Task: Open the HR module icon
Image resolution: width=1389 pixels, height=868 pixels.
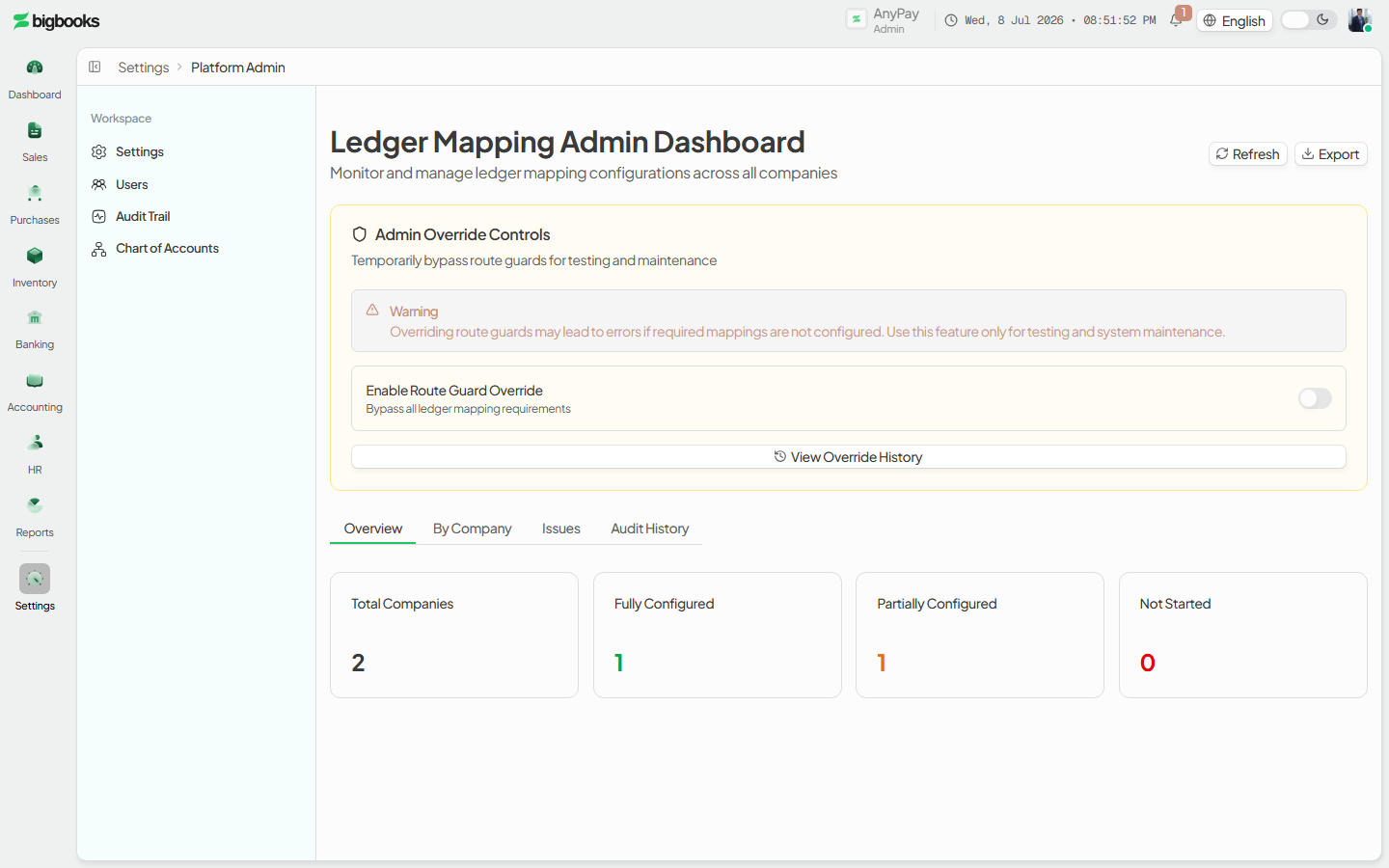Action: [35, 443]
